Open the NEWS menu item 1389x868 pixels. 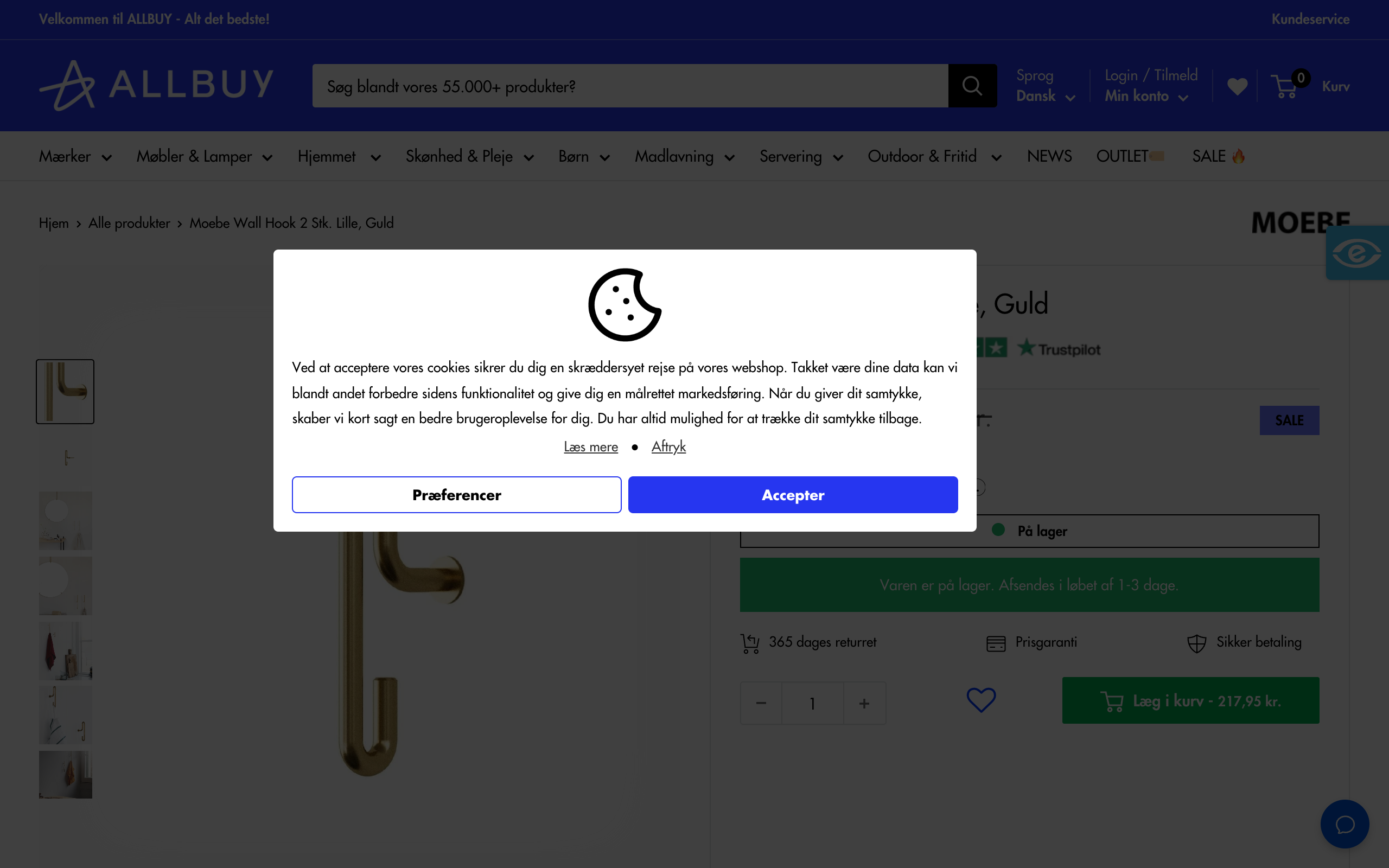(x=1049, y=156)
